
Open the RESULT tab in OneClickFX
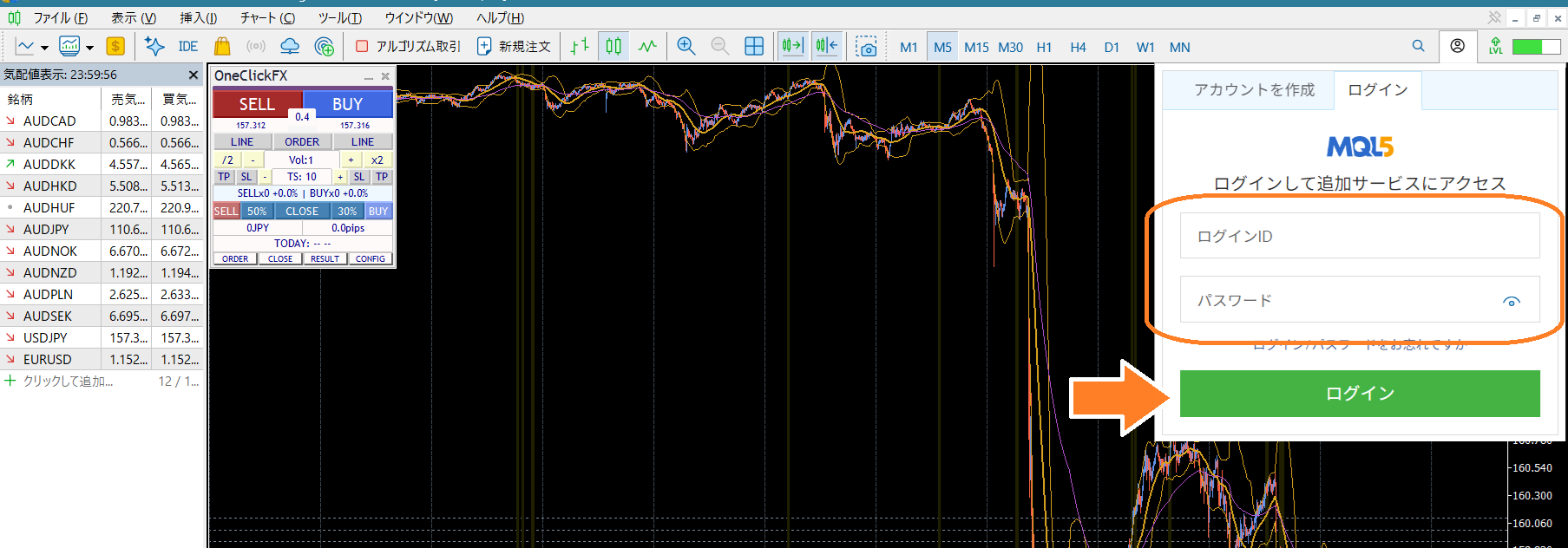pos(325,258)
